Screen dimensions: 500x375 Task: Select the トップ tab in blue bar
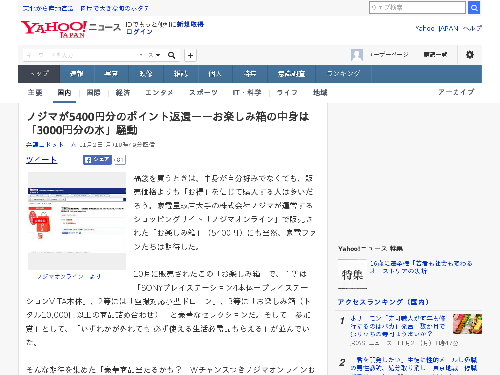point(39,74)
